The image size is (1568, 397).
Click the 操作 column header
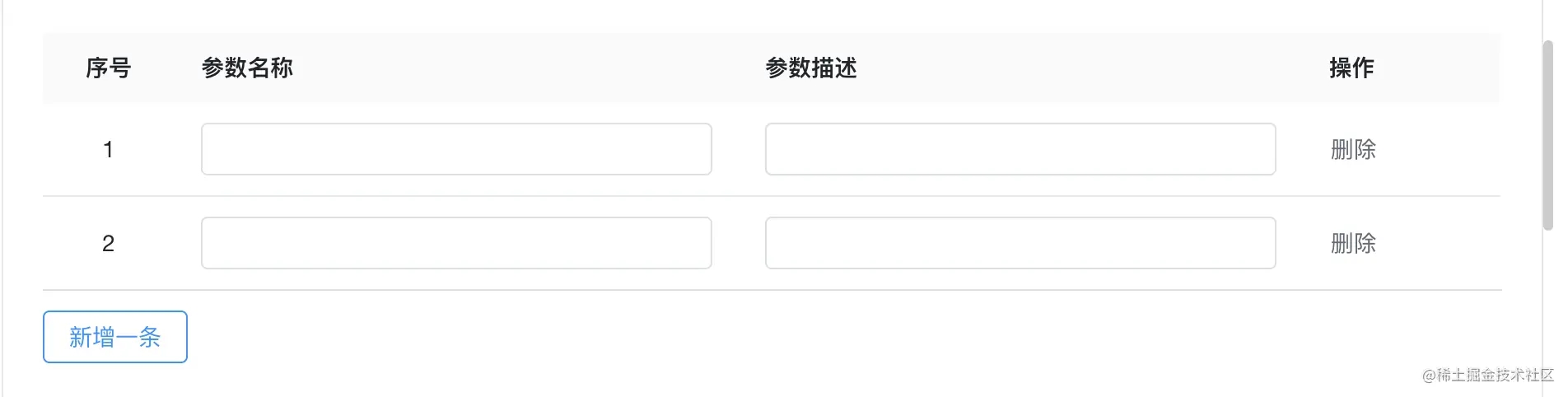click(x=1351, y=68)
